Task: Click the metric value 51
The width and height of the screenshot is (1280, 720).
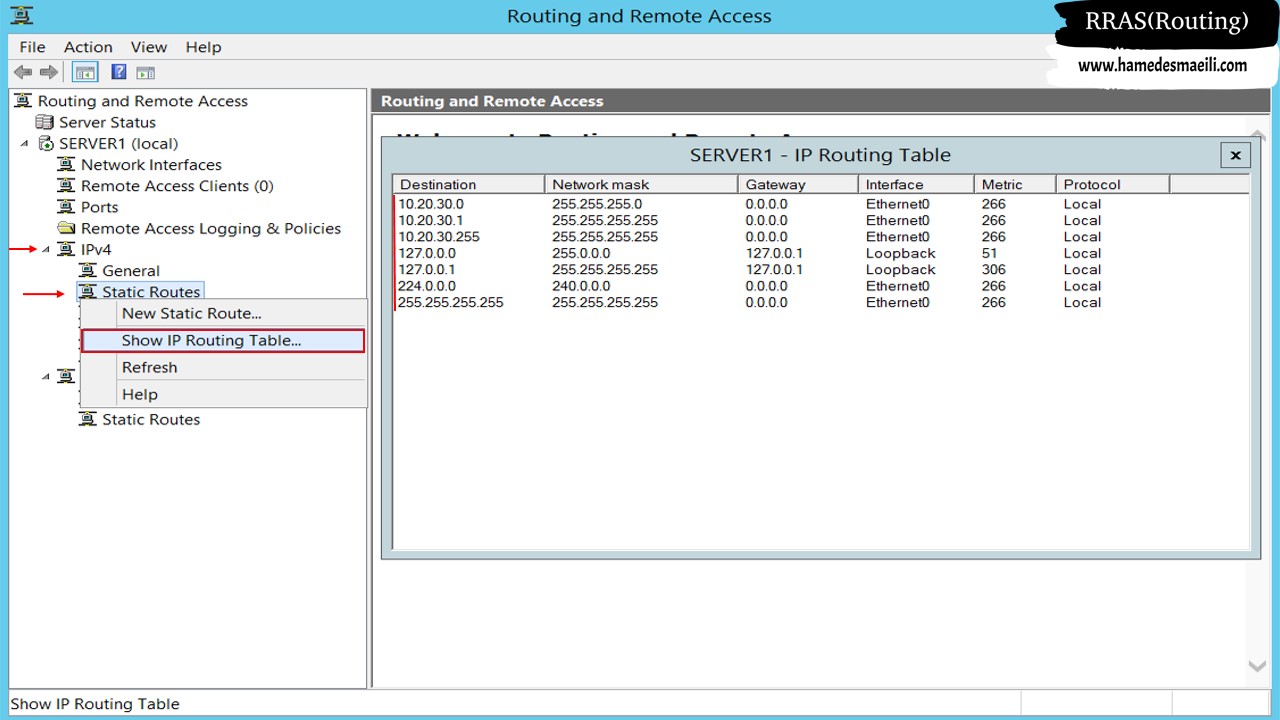Action: (989, 253)
